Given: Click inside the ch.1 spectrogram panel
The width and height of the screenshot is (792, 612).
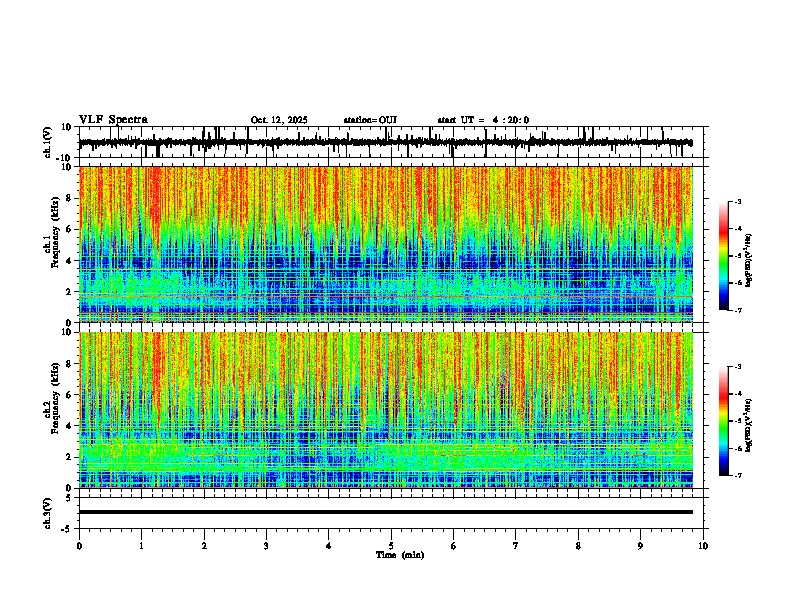Looking at the screenshot, I should (386, 244).
